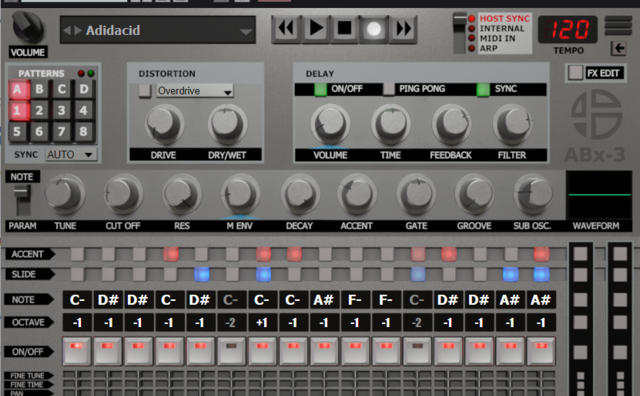Click the GROOVE knob
The image size is (640, 396).
pos(474,194)
